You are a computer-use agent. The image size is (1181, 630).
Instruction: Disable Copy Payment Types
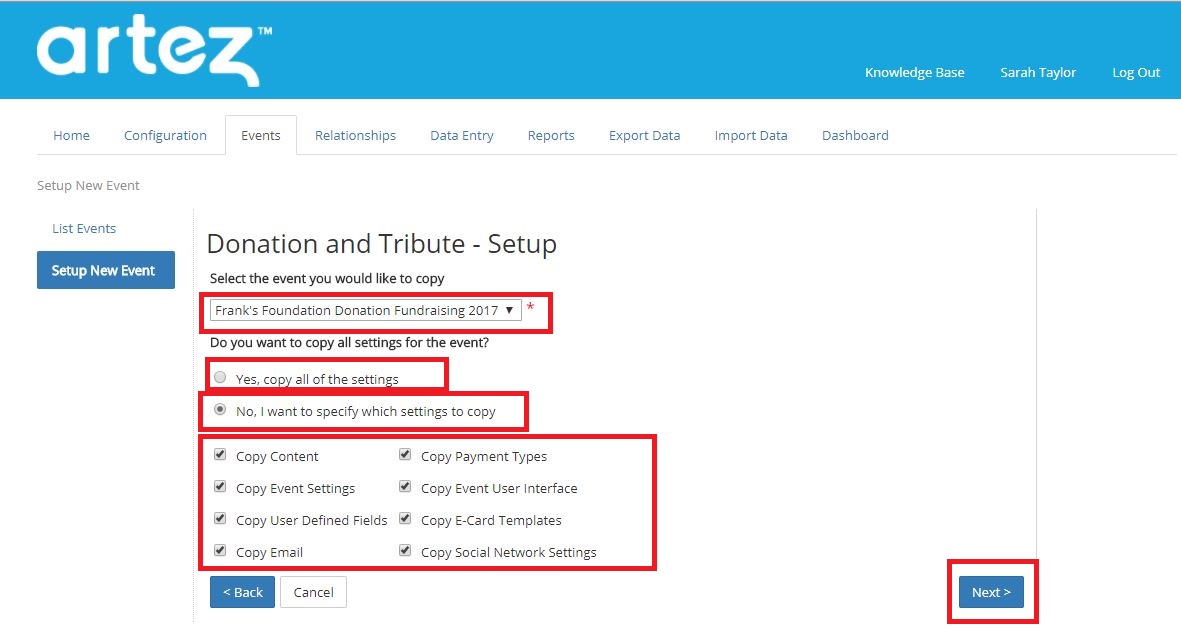405,454
